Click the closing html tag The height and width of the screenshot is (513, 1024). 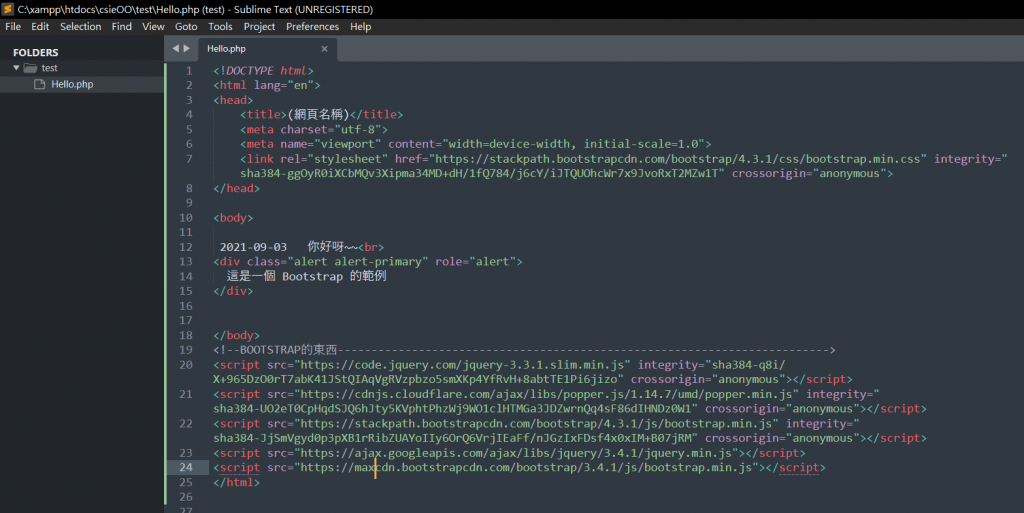tap(236, 482)
